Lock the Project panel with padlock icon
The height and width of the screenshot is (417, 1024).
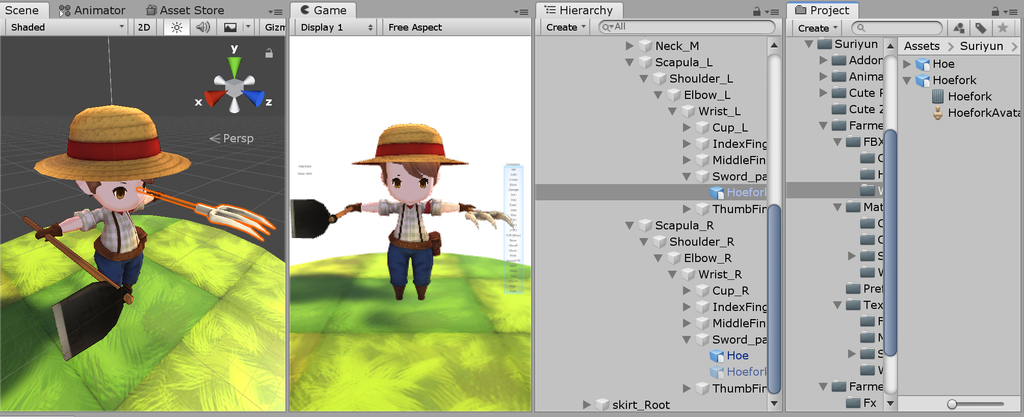click(995, 11)
